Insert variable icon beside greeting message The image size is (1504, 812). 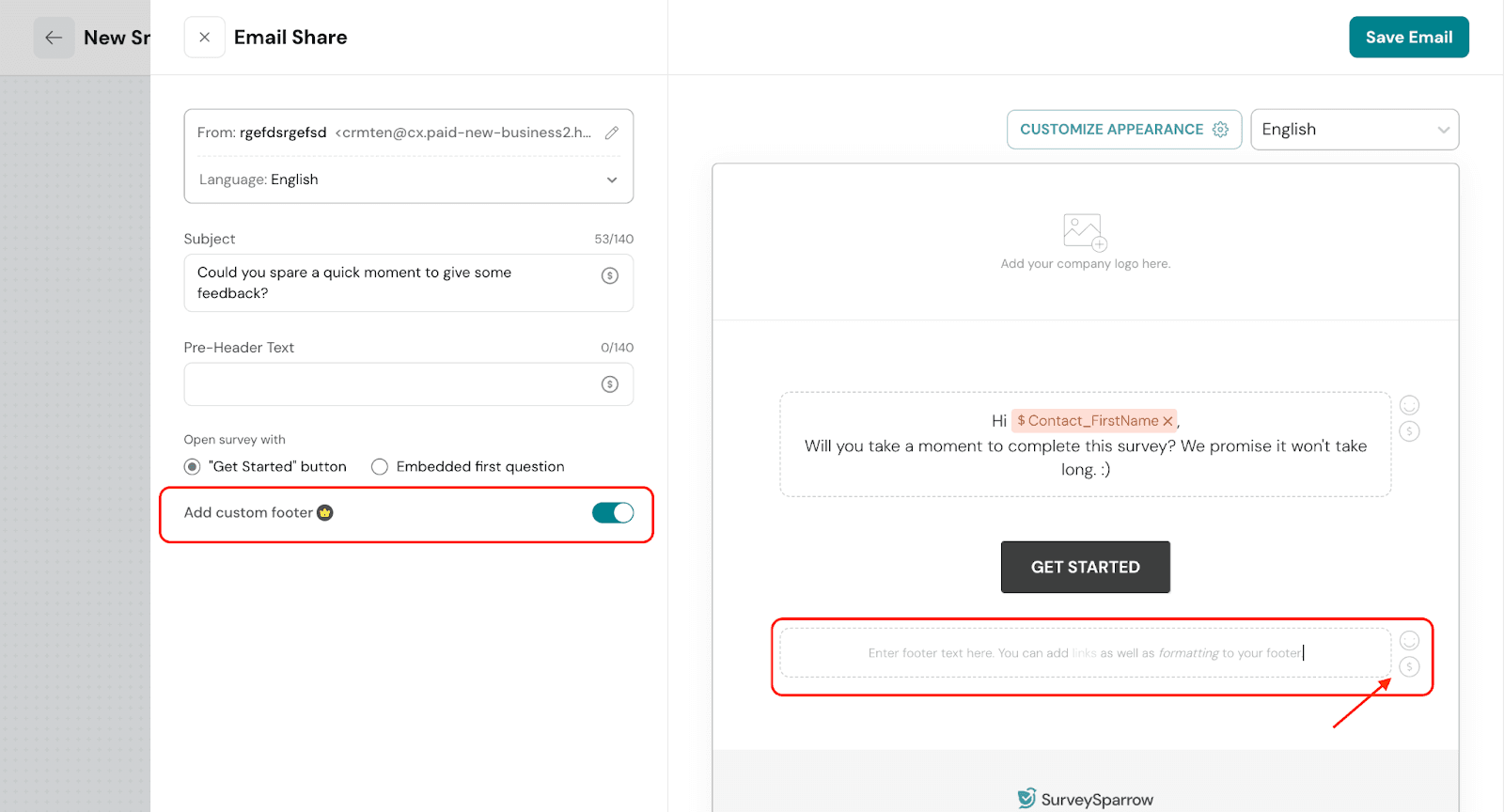click(x=1409, y=431)
